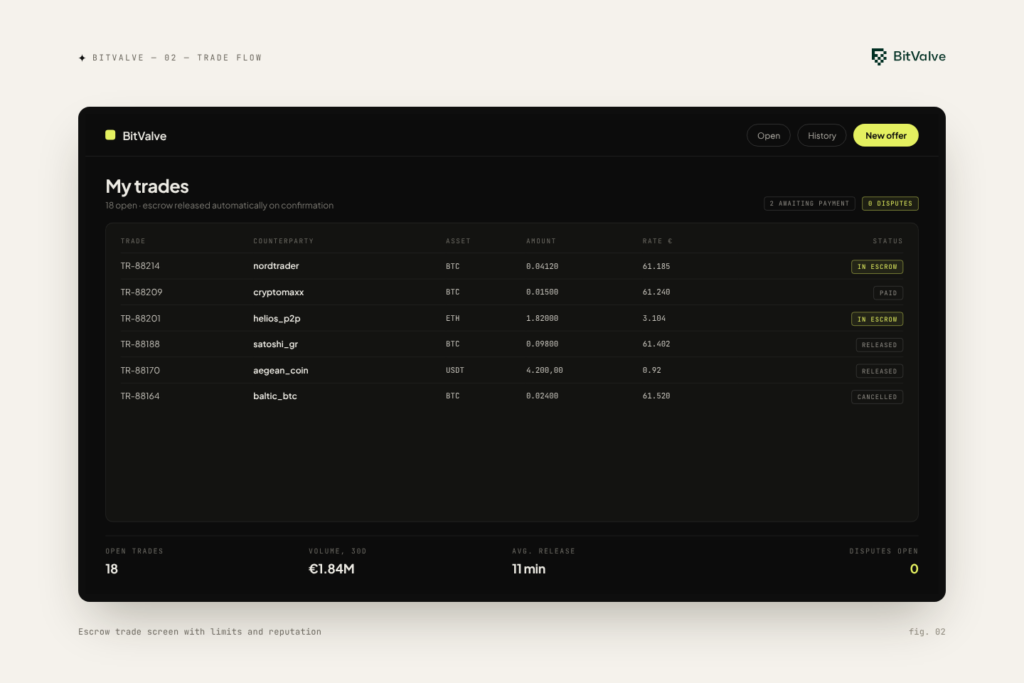Click the Released status for aegean_coin
This screenshot has width=1024, height=683.
pos(880,370)
